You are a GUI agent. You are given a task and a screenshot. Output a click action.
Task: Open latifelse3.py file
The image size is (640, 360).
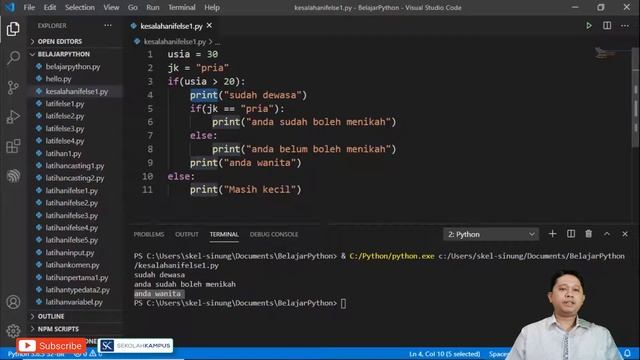point(64,129)
